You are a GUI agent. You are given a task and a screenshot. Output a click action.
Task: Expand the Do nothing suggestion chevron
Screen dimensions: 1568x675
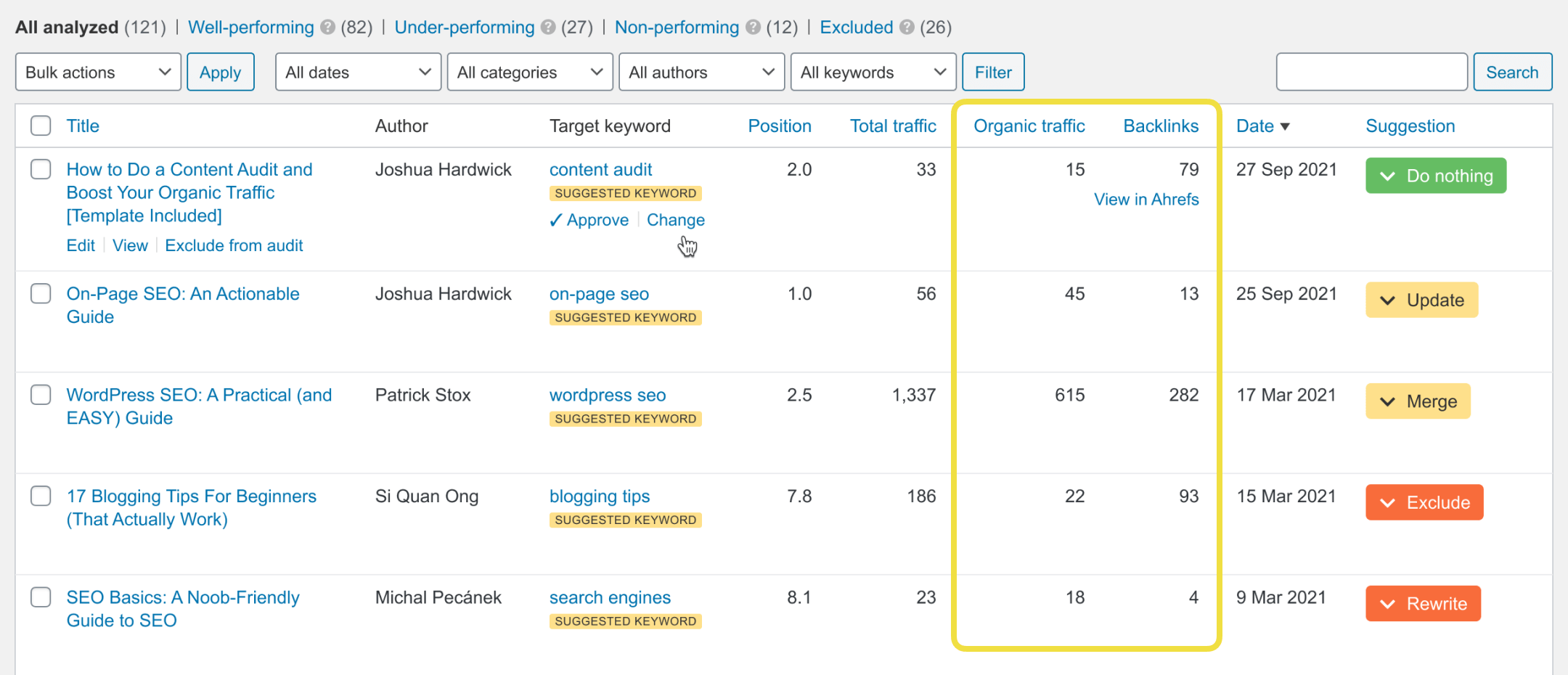[1387, 176]
